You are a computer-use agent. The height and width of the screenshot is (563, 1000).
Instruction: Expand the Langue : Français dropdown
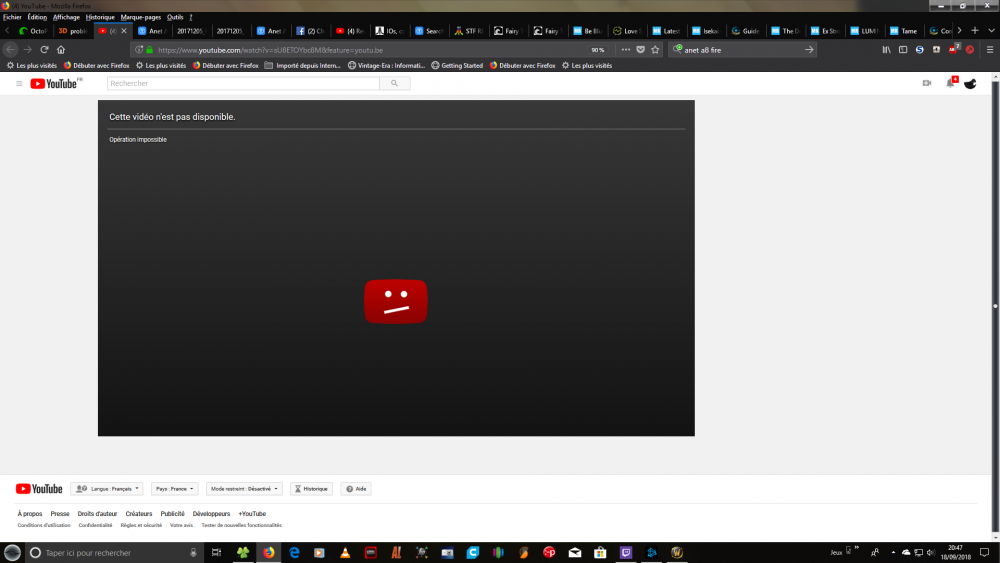click(107, 489)
